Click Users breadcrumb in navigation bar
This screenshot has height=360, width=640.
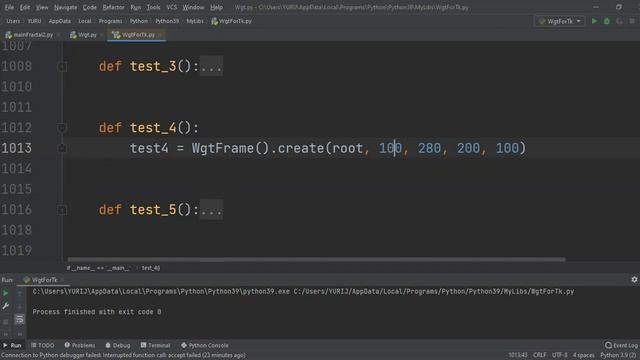coord(13,21)
